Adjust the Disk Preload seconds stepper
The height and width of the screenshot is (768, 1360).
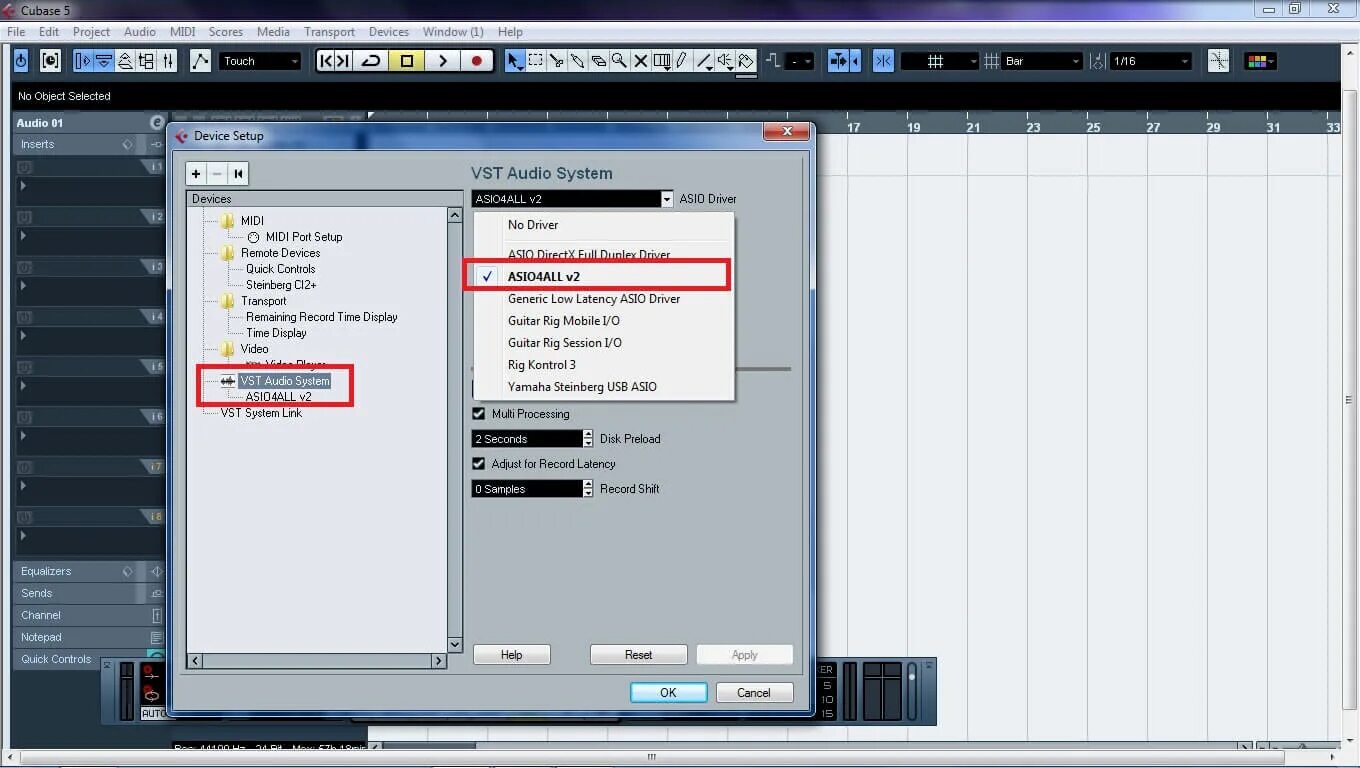pos(588,439)
